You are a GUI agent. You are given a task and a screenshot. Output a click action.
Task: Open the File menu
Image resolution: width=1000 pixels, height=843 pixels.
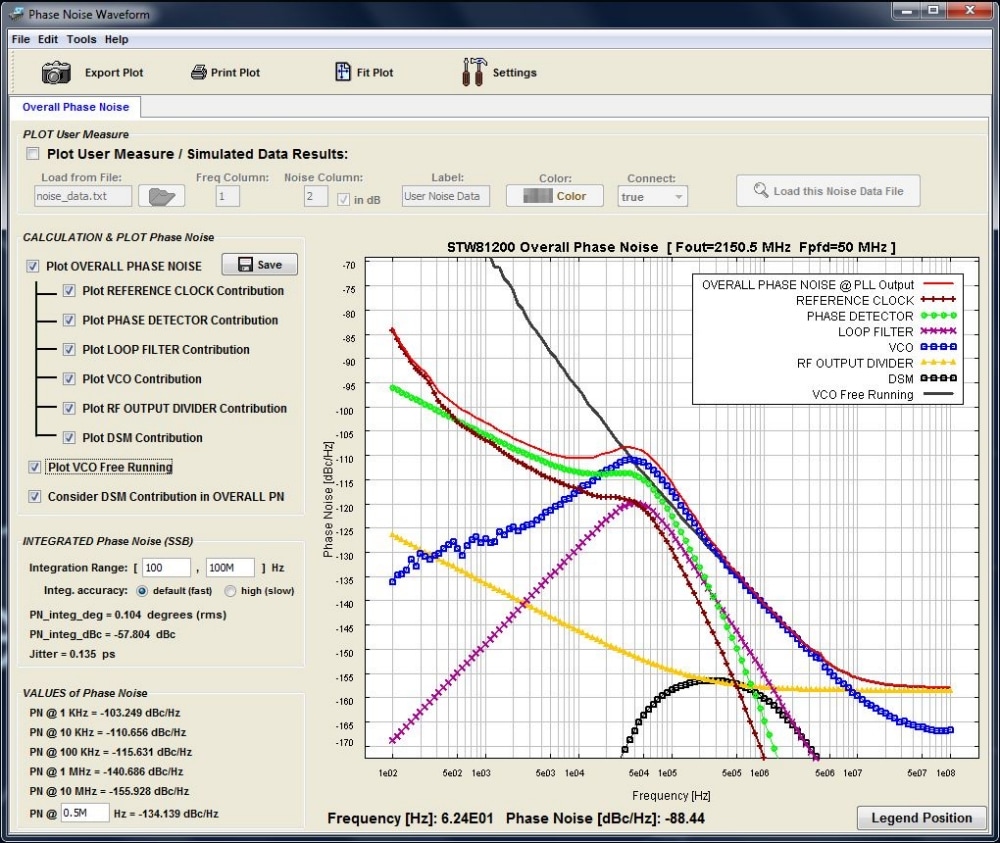pos(21,39)
